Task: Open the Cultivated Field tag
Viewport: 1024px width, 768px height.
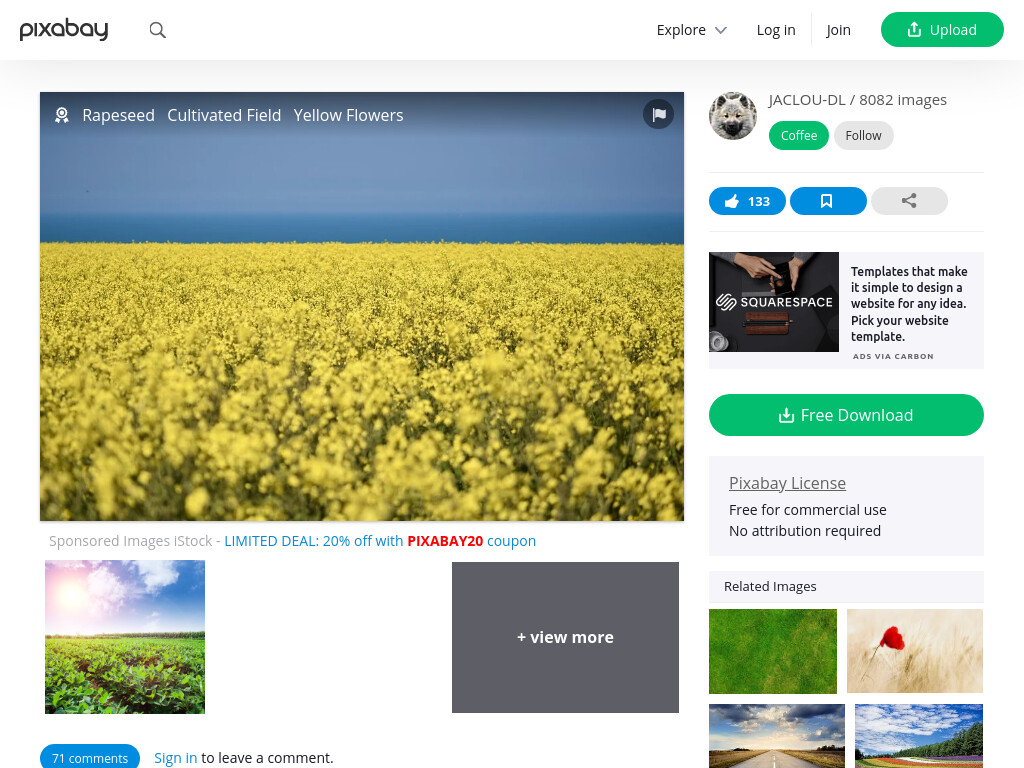Action: click(x=224, y=116)
